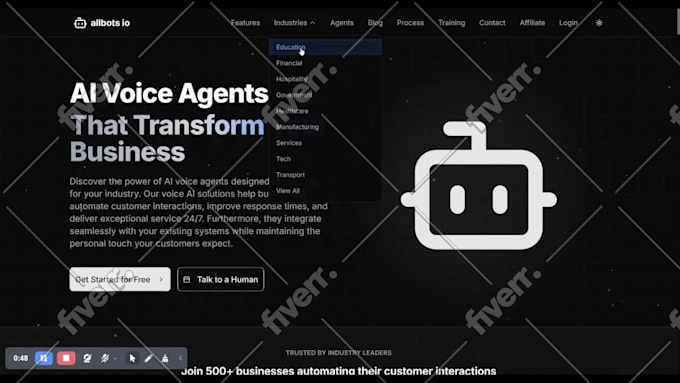Select Transport in Industries menu
The width and height of the screenshot is (680, 383).
[325, 175]
